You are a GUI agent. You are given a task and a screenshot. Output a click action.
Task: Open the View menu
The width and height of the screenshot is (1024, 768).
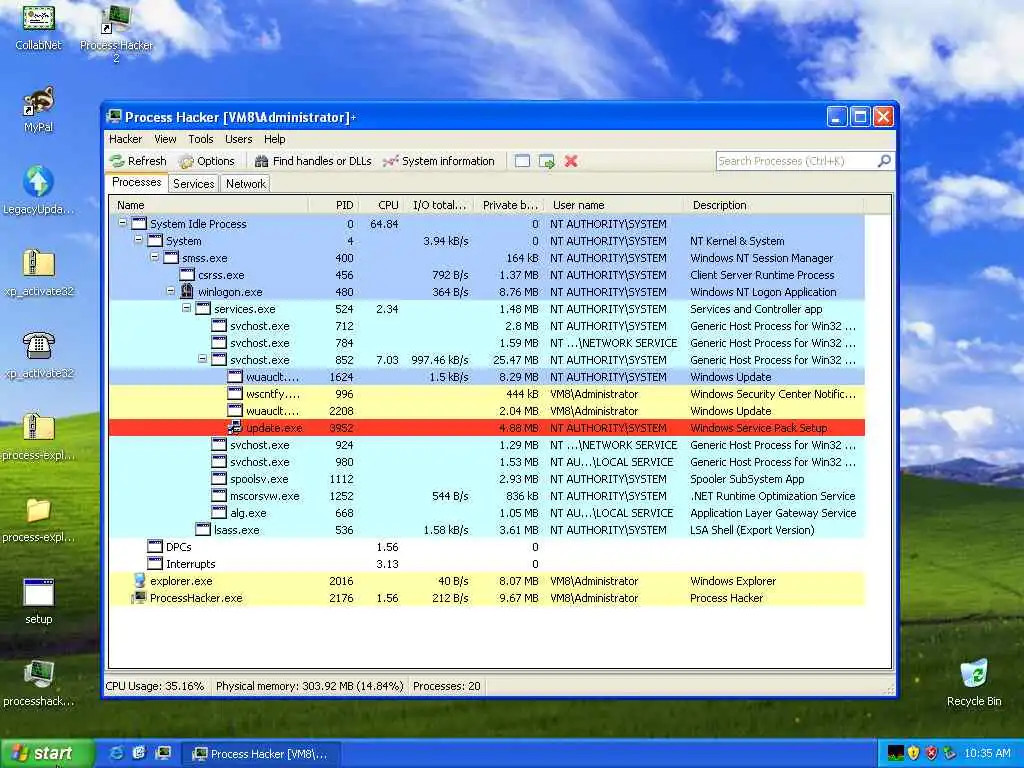click(x=165, y=139)
